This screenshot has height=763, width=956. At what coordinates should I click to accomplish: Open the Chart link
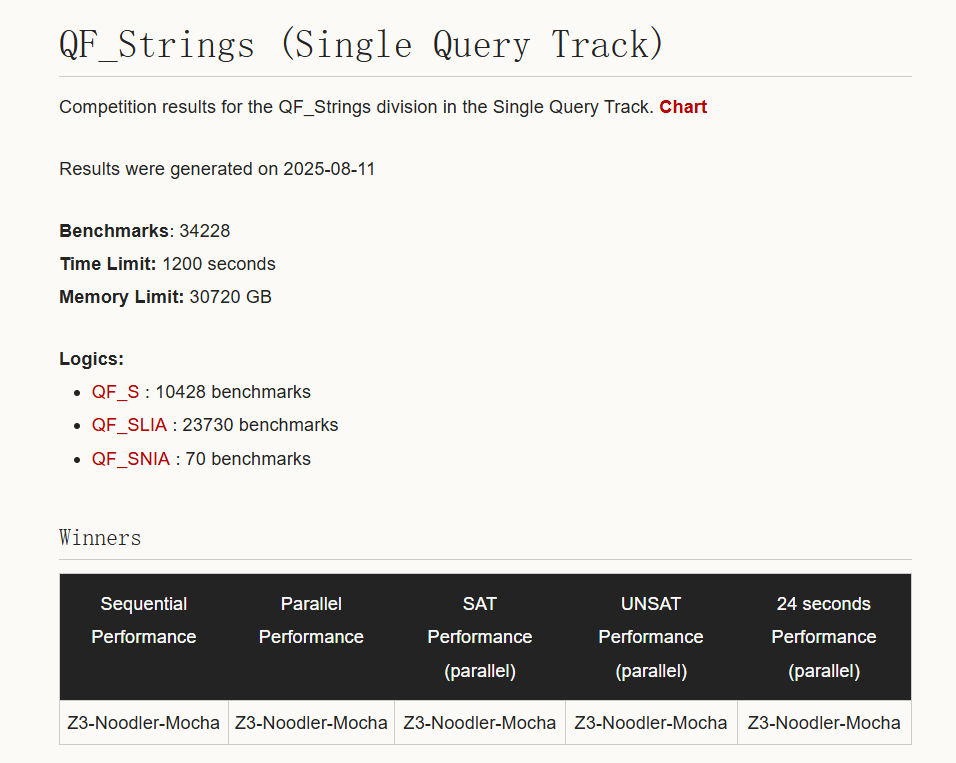tap(683, 107)
